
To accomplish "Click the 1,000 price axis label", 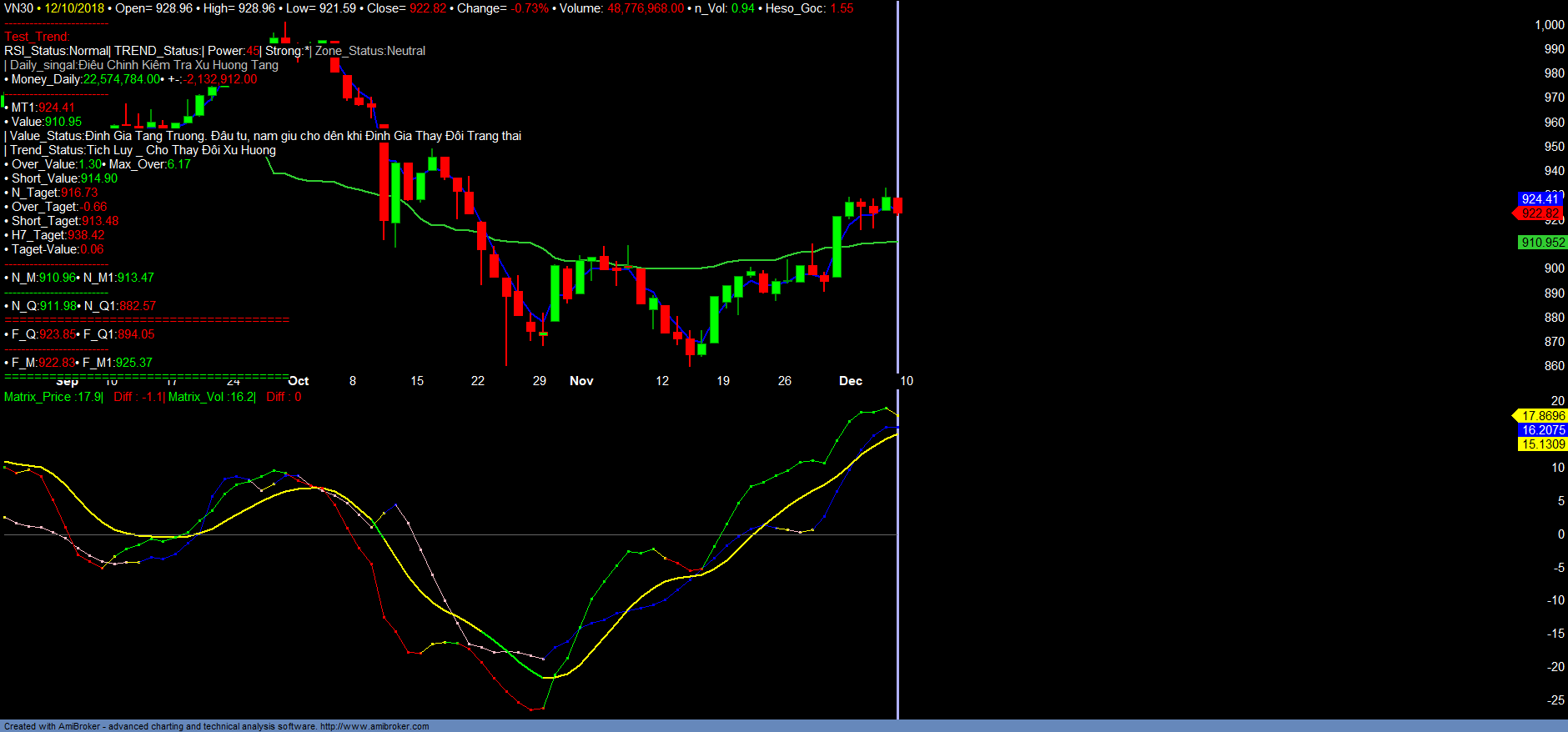I will pos(1549,25).
